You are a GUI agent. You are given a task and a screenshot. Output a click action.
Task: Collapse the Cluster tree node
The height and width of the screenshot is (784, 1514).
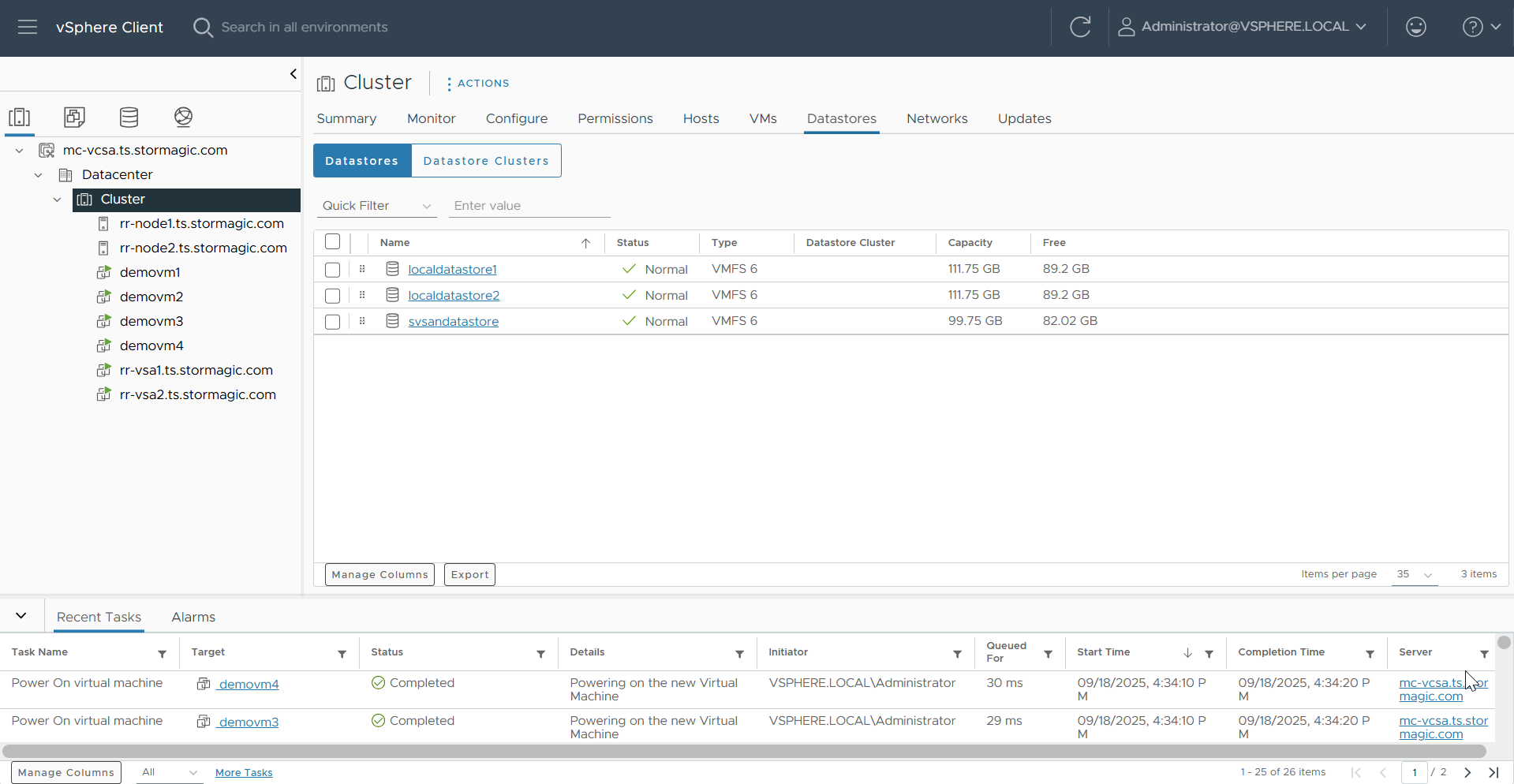tap(57, 200)
